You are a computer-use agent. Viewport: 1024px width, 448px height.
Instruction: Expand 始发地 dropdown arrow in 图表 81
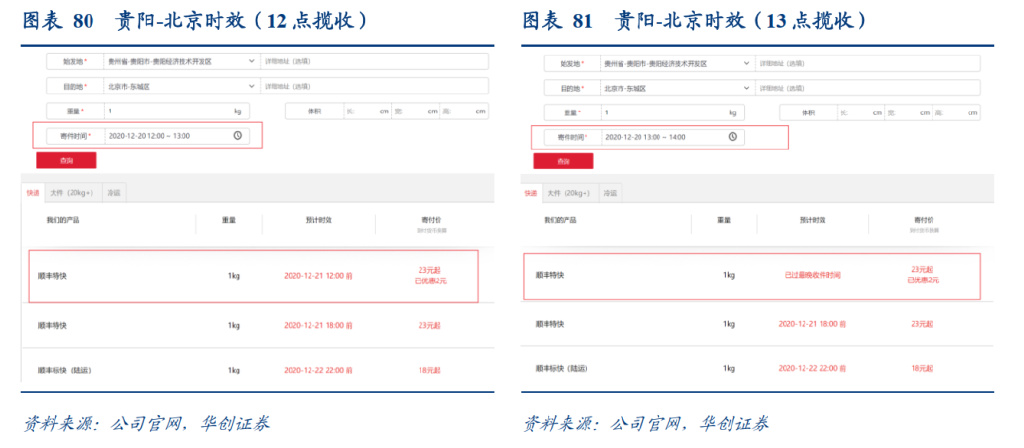click(747, 63)
